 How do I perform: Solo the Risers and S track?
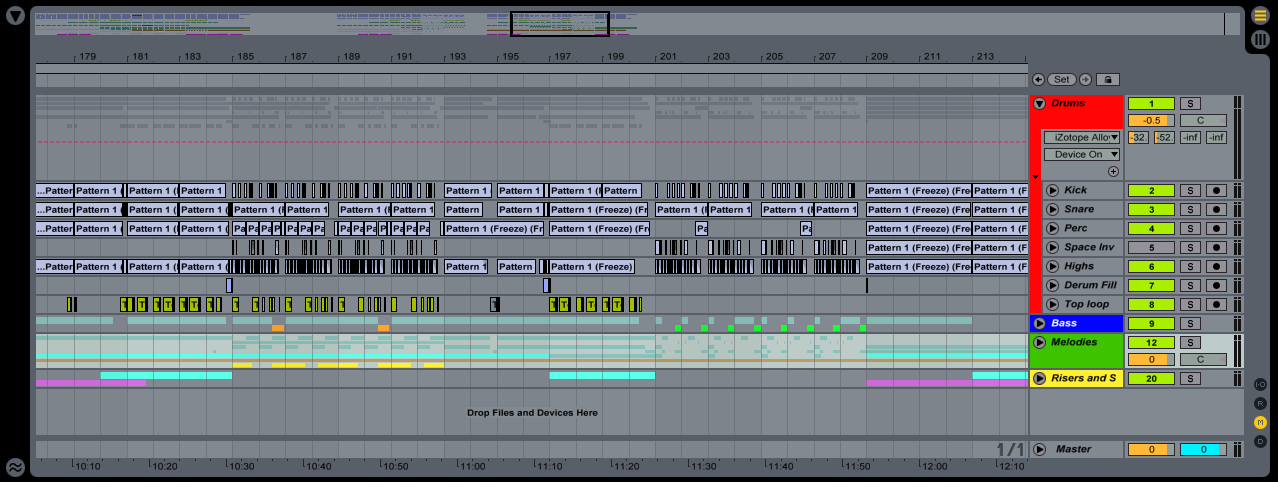tap(1190, 378)
